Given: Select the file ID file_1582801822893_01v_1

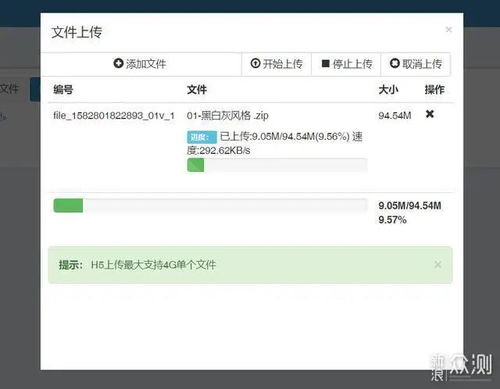Looking at the screenshot, I should click(114, 116).
